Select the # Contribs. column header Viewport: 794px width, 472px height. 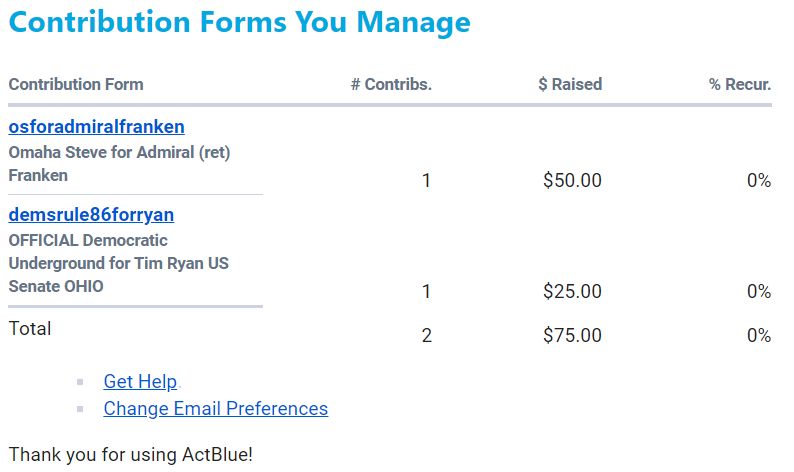click(x=391, y=84)
